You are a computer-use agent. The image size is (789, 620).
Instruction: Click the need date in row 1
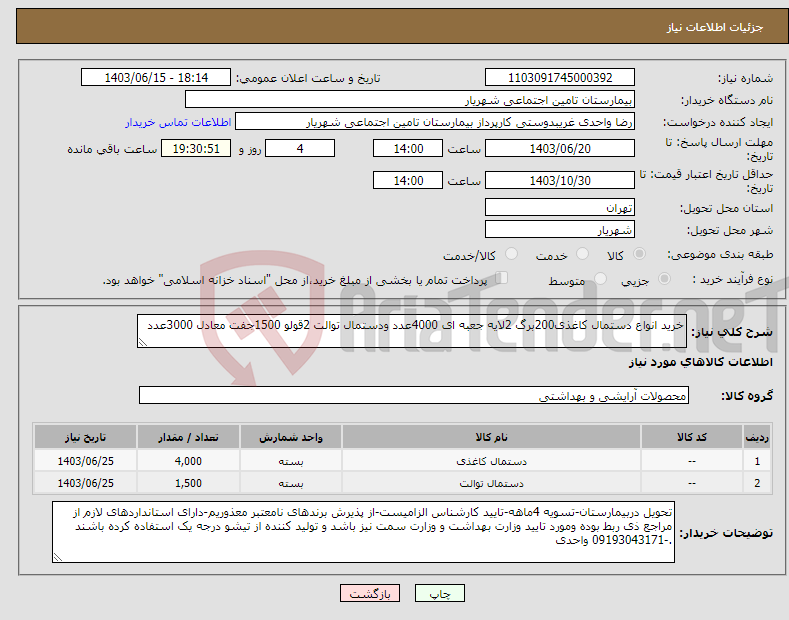coord(86,461)
